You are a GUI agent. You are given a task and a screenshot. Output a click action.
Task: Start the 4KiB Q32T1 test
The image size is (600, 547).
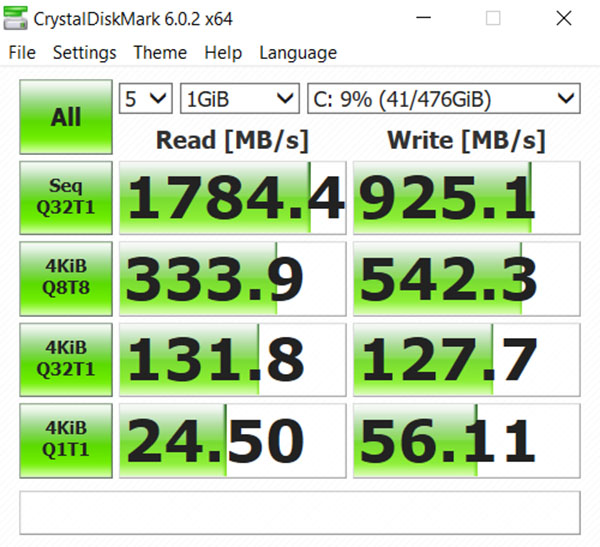(66, 359)
